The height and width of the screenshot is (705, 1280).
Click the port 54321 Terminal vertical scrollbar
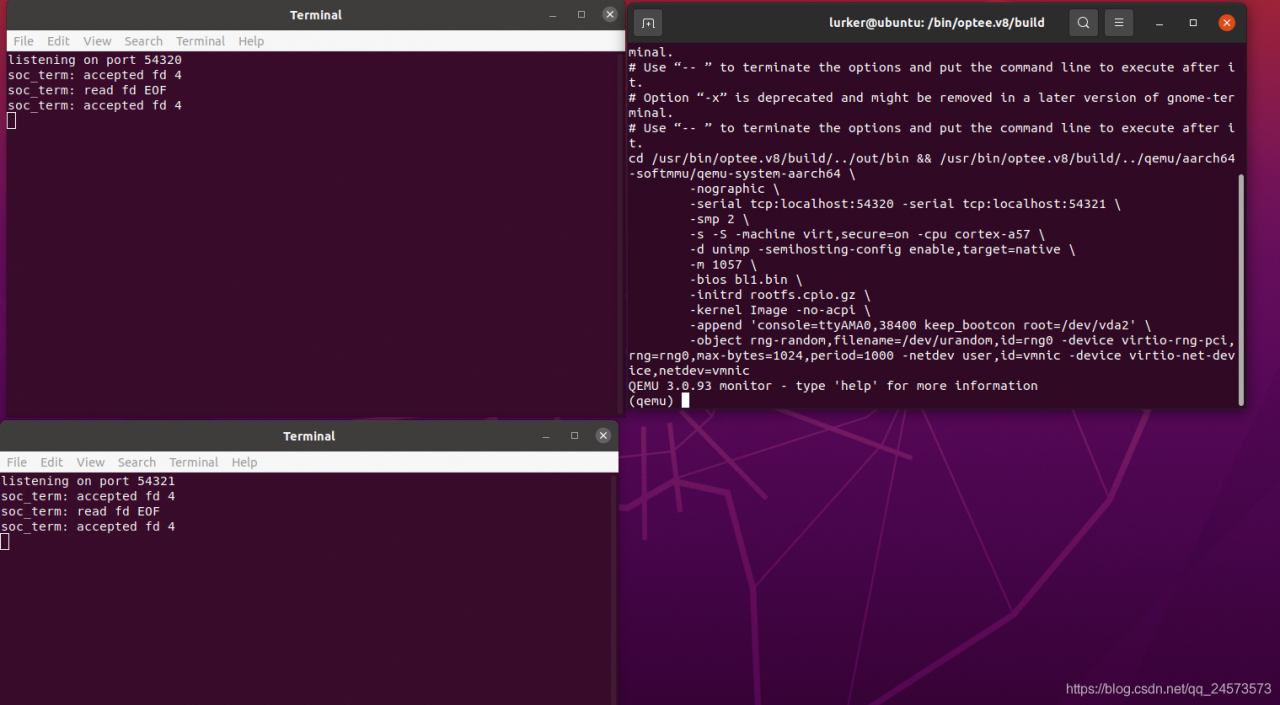(x=614, y=588)
